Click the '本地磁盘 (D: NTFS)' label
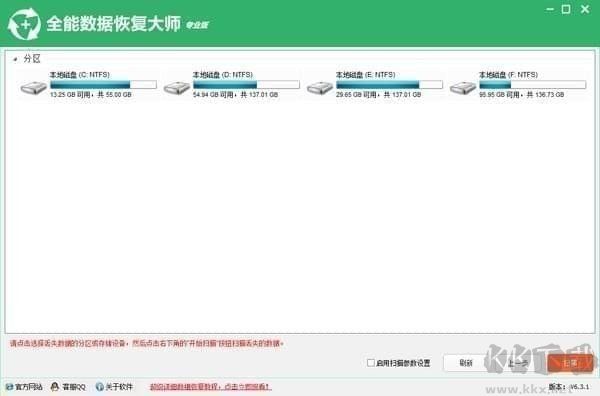Viewport: 600px width, 396px height. [x=223, y=75]
